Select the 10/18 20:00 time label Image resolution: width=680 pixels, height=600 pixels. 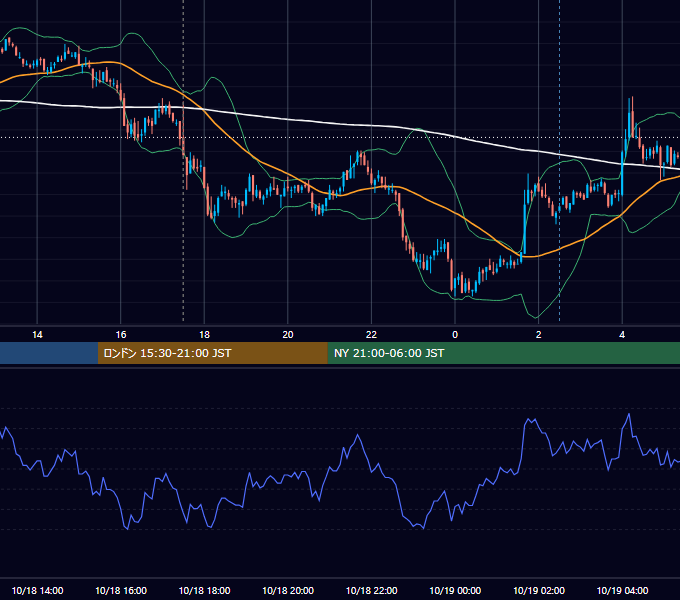pos(288,590)
